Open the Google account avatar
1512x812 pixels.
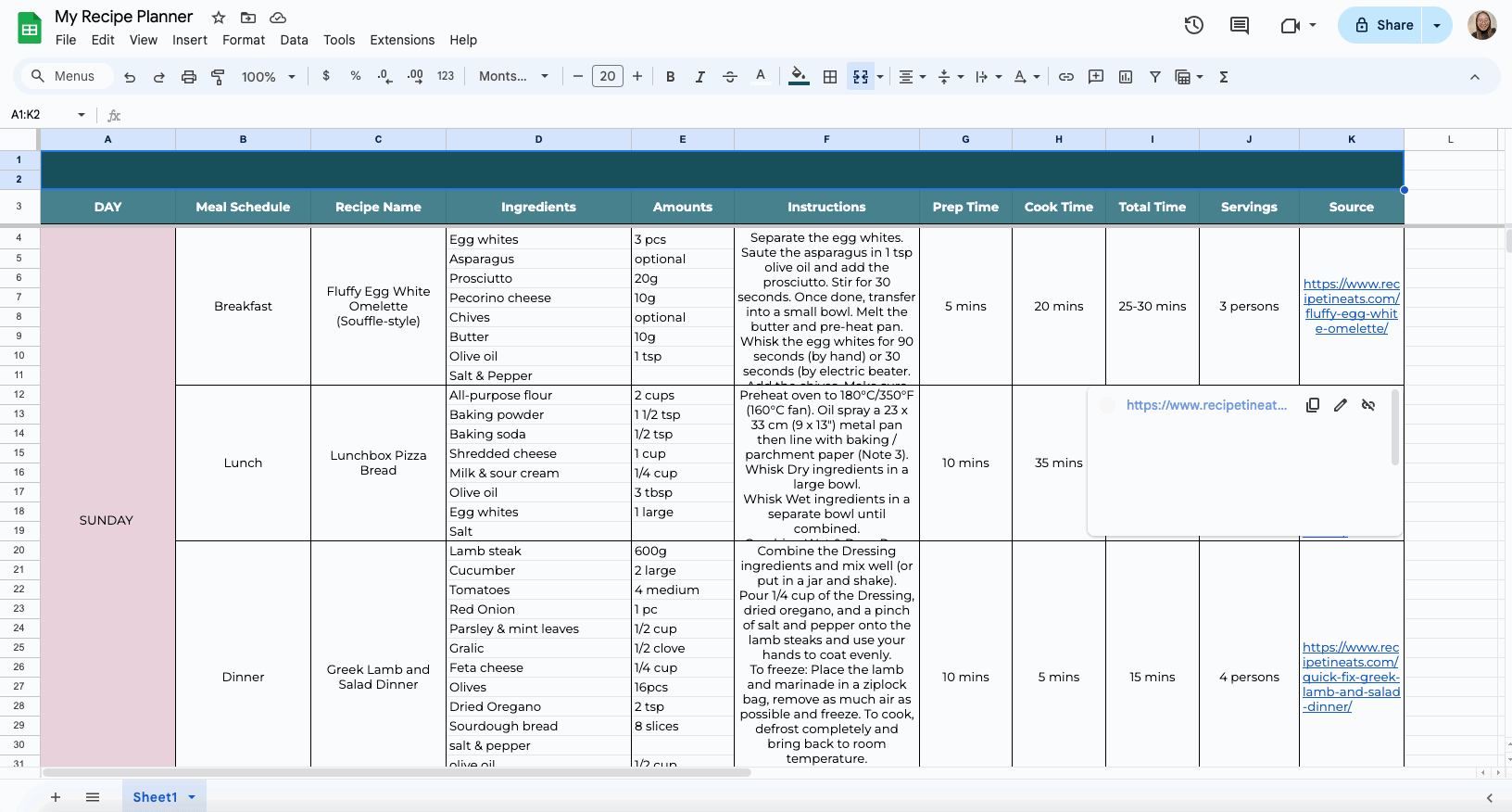pyautogui.click(x=1482, y=25)
